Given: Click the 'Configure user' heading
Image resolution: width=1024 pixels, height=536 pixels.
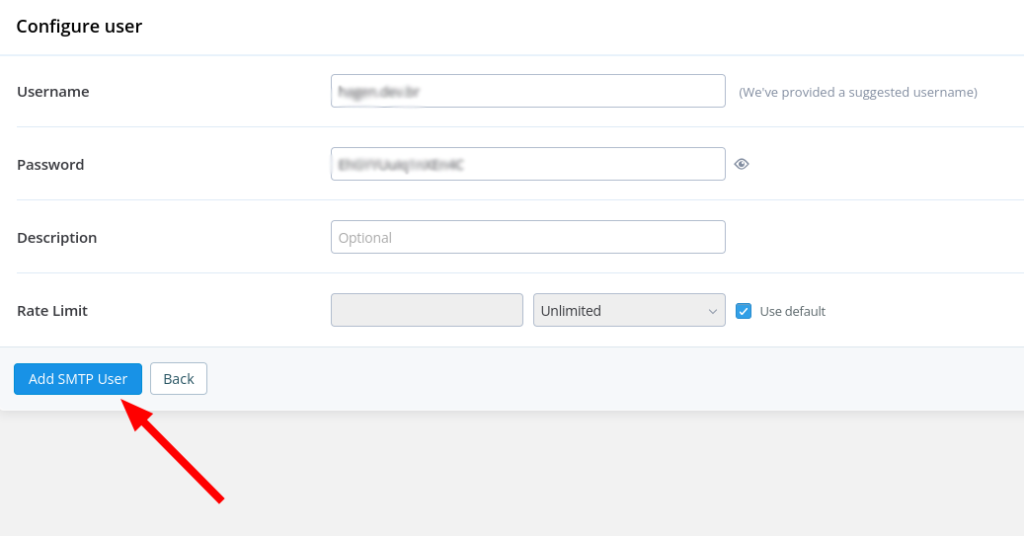Looking at the screenshot, I should coord(79,27).
